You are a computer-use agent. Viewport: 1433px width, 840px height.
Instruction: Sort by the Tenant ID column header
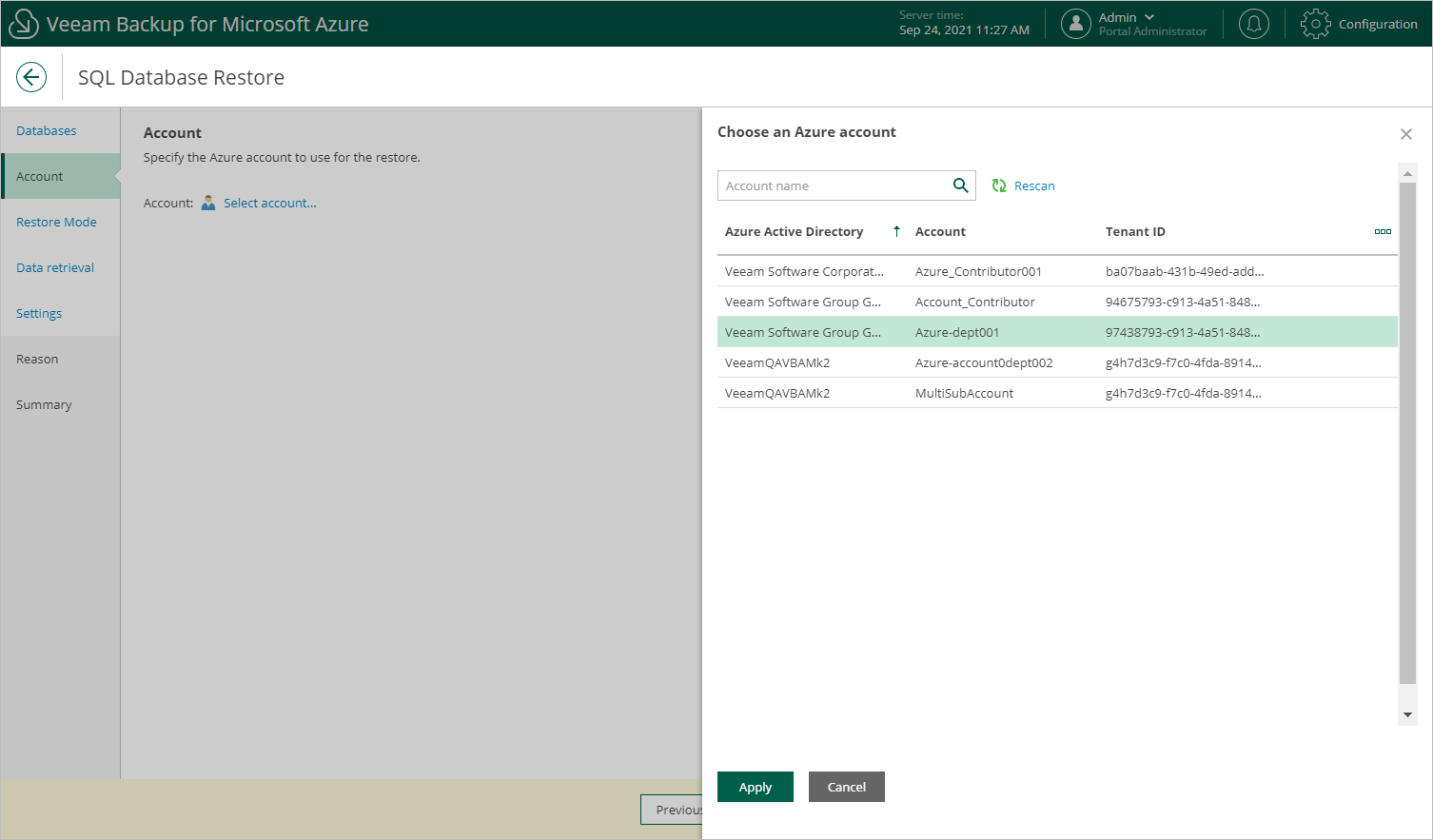[x=1135, y=231]
